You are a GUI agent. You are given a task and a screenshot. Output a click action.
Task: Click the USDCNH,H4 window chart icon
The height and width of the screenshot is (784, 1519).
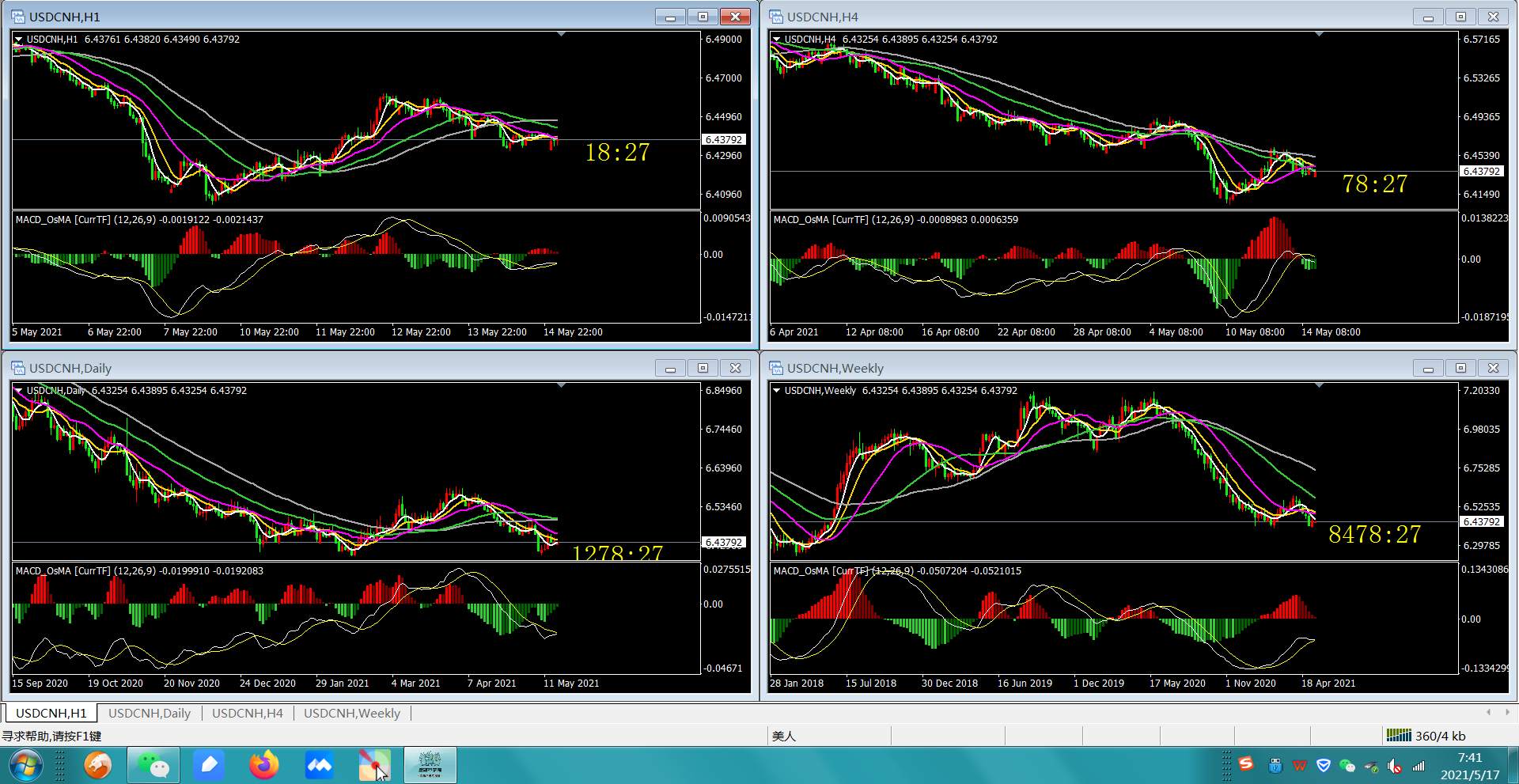pos(776,17)
